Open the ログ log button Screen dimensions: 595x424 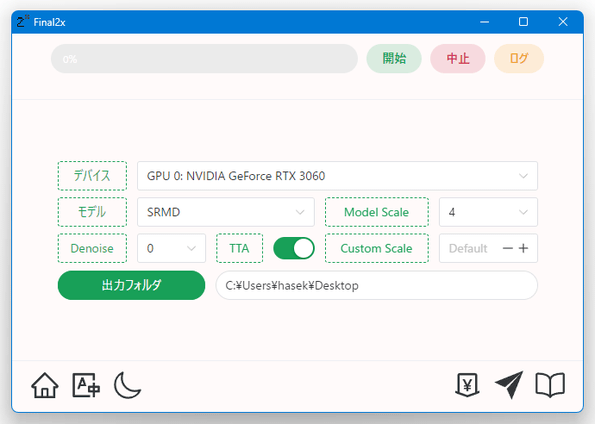[519, 58]
